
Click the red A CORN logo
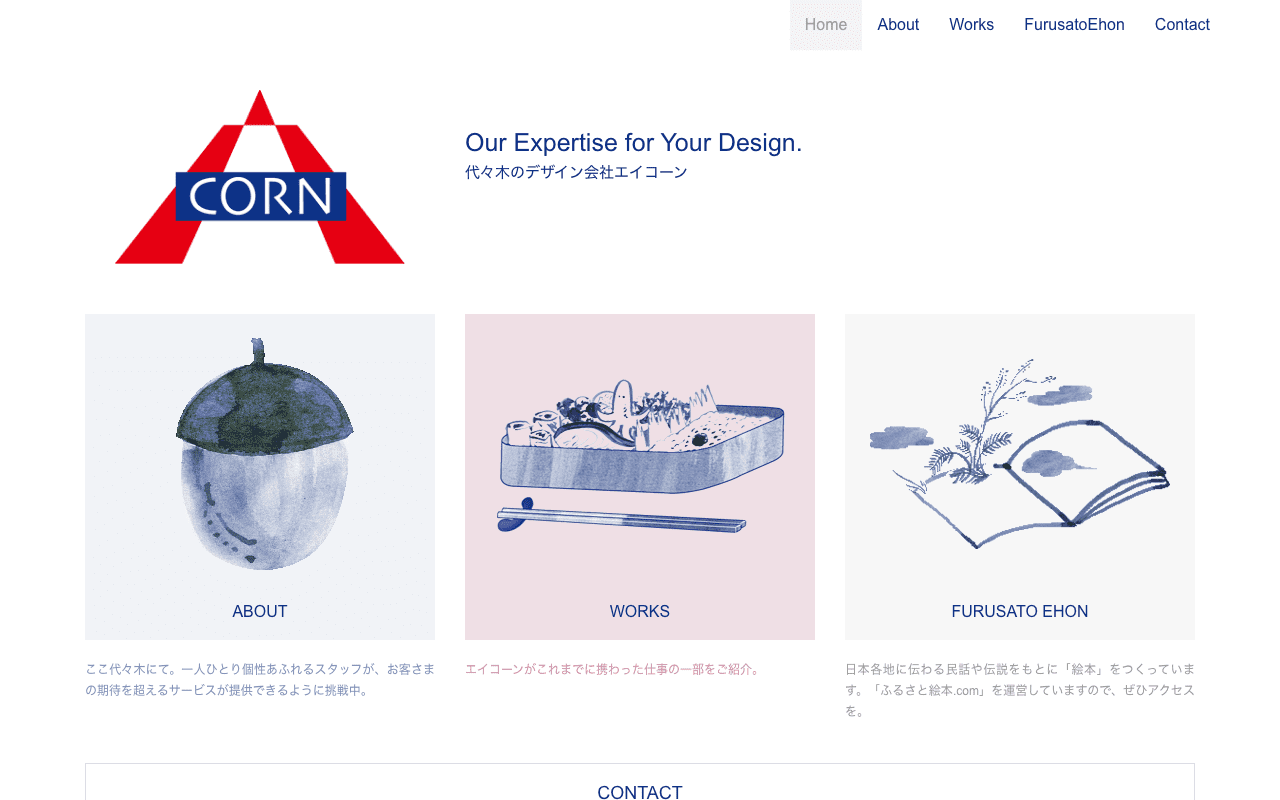[x=260, y=177]
